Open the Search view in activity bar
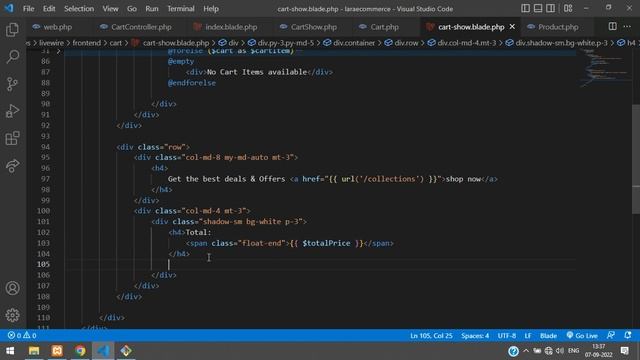The image size is (640, 360). (x=13, y=57)
